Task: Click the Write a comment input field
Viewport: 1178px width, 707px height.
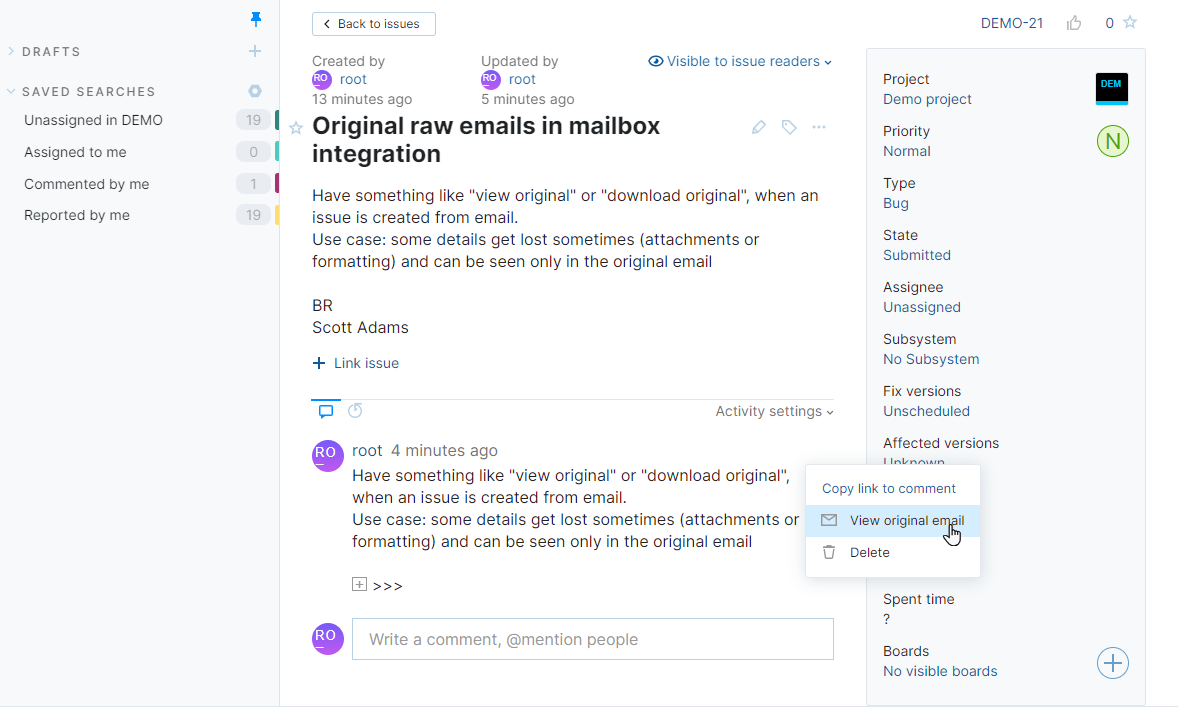Action: coord(592,639)
